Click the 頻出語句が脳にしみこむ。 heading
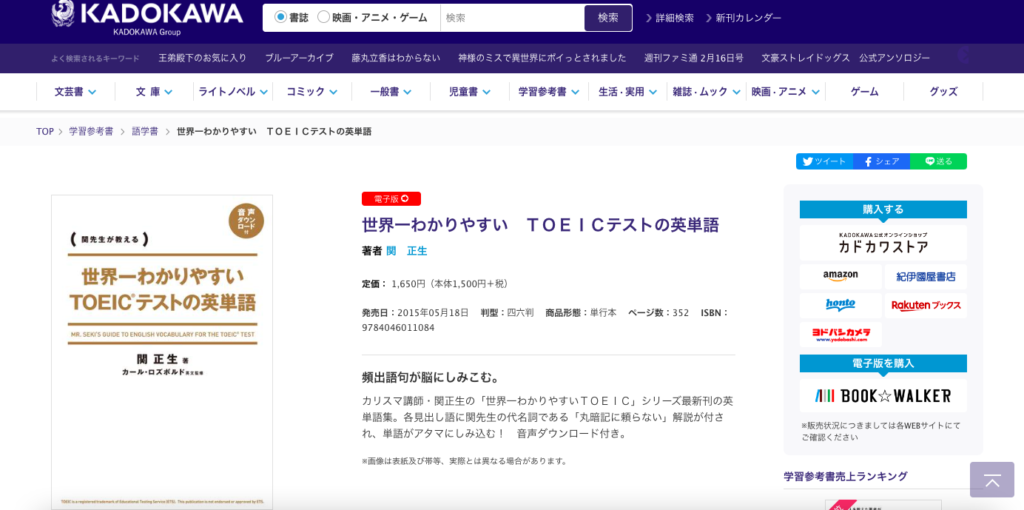Screen dimensions: 1024x510 [431, 377]
